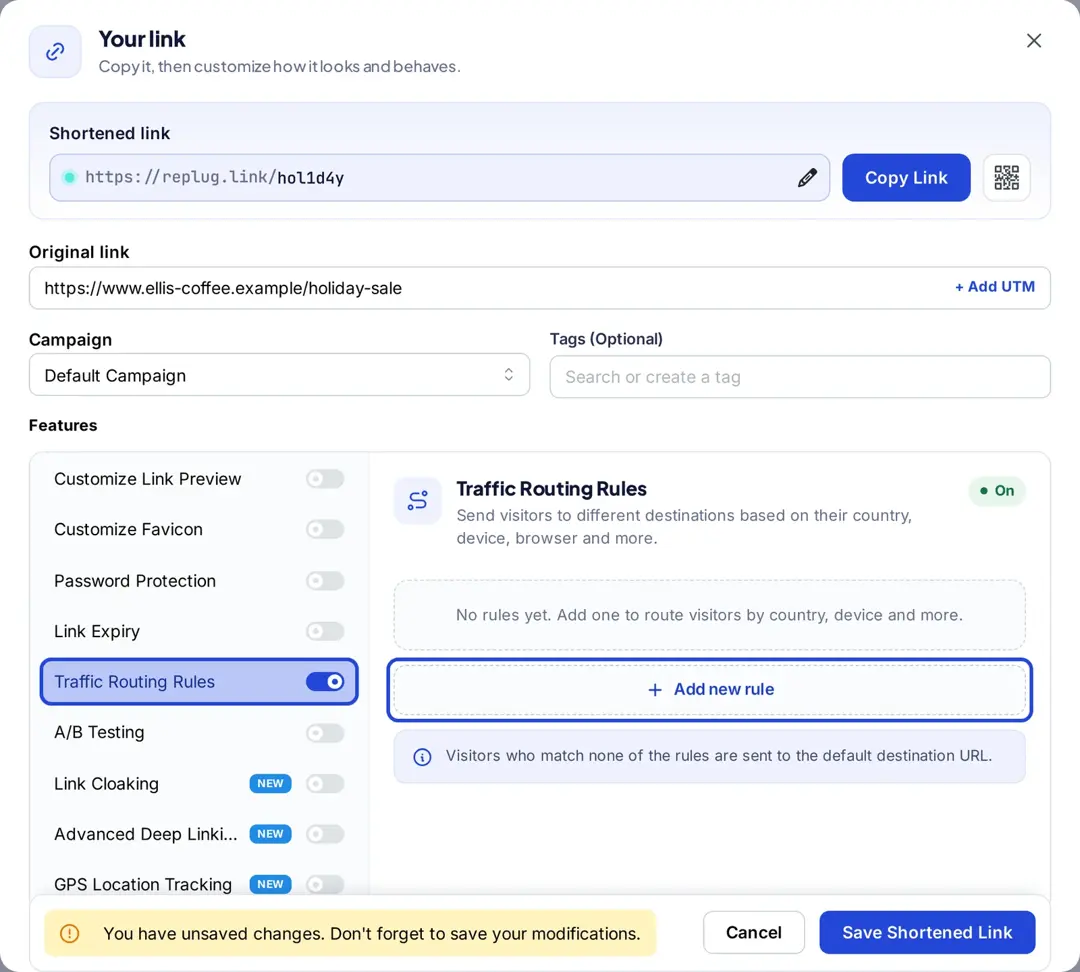Click the green status dot in shortened link
Screen dimensions: 1080x972
(69, 178)
